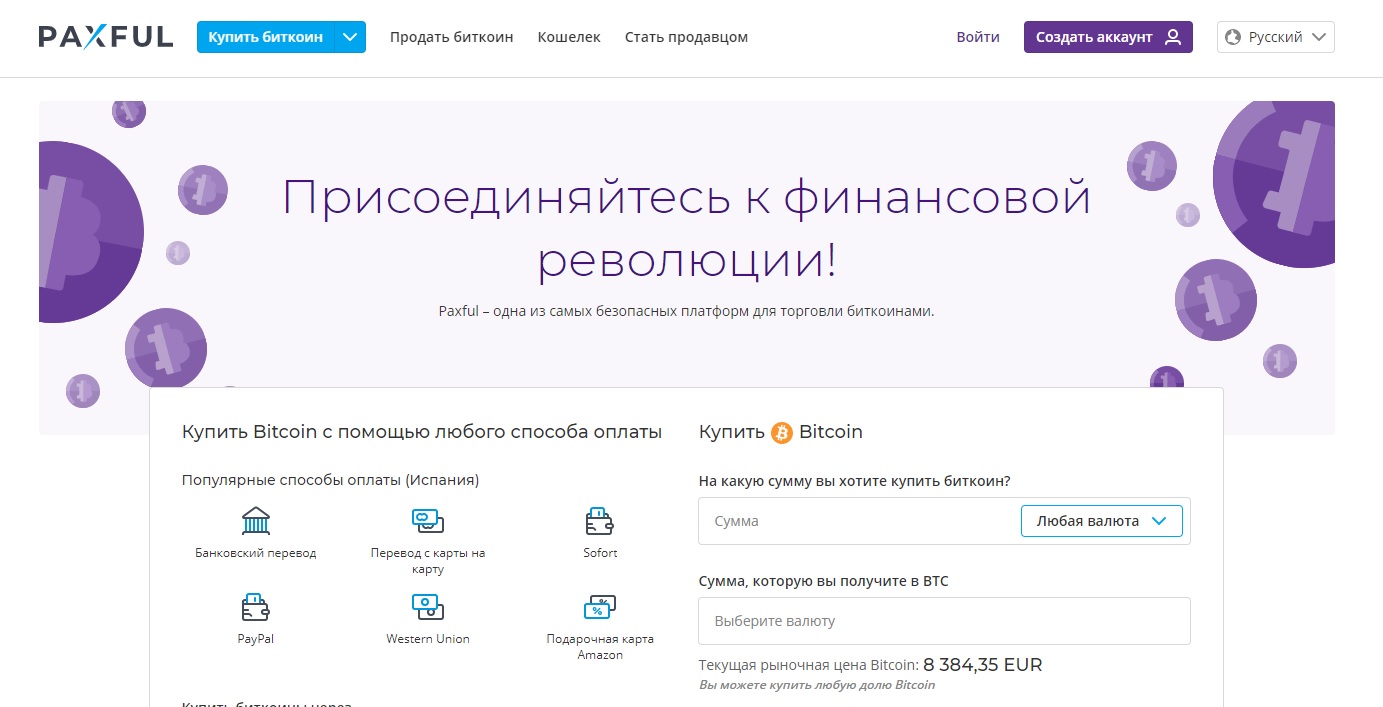Click the Войти login link
The height and width of the screenshot is (707, 1383).
(x=978, y=37)
